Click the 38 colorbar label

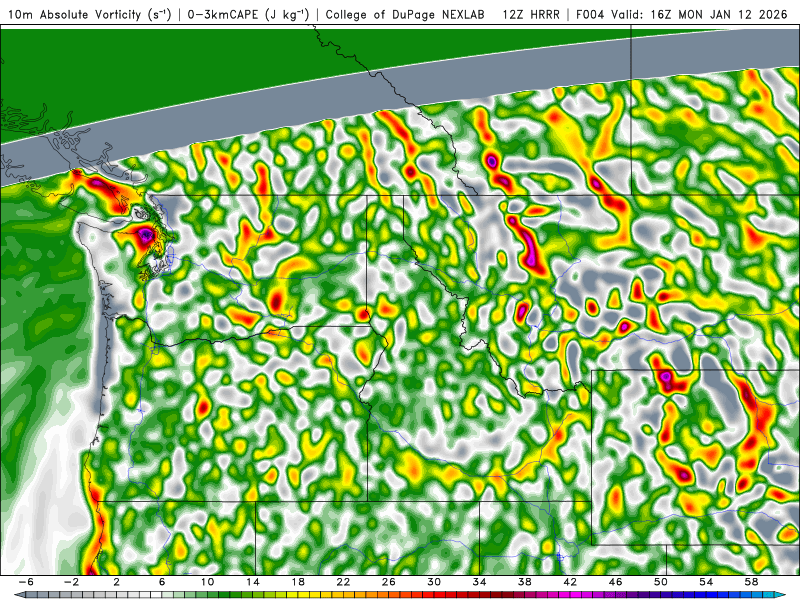pos(524,582)
